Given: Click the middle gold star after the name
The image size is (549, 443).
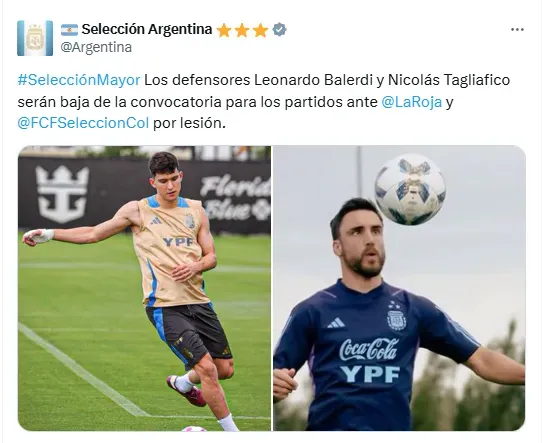Looking at the screenshot, I should pyautogui.click(x=242, y=30).
